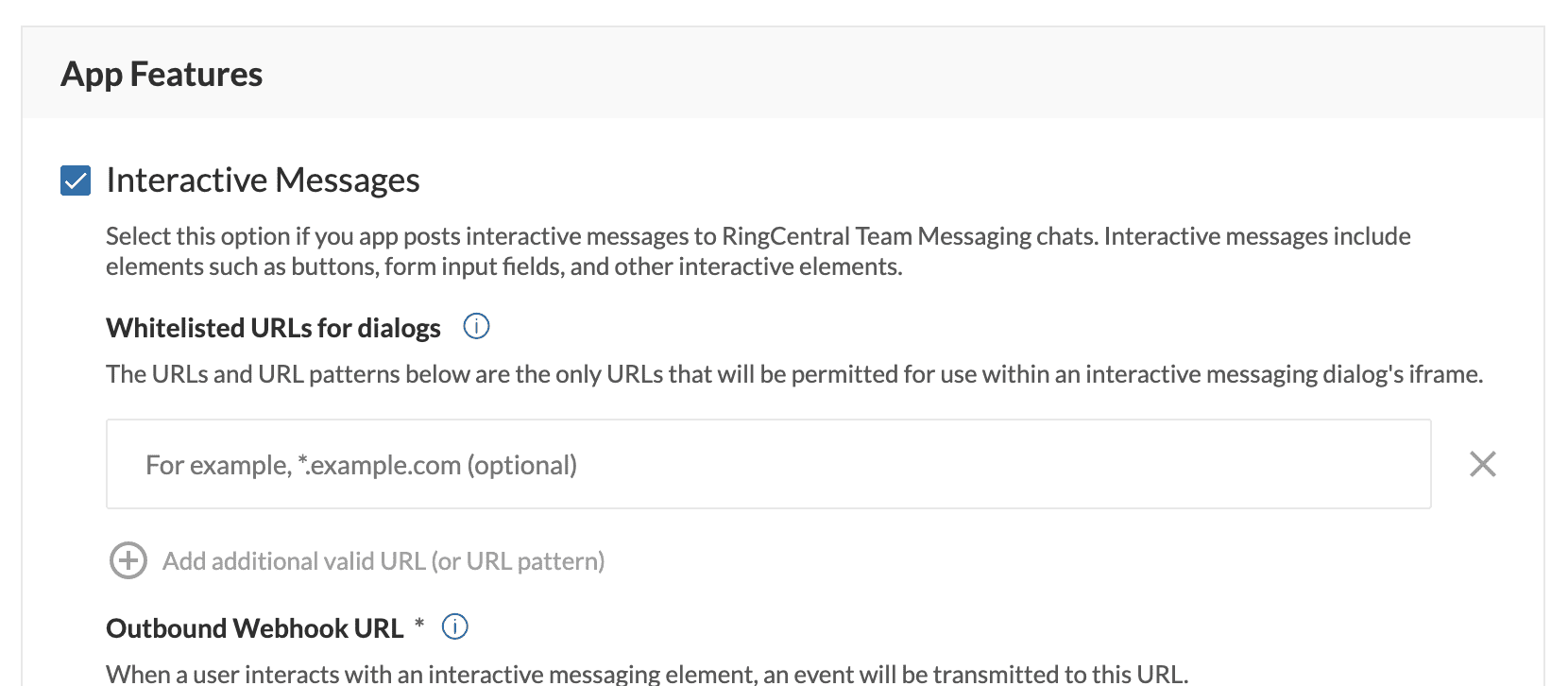The width and height of the screenshot is (1568, 686).
Task: Remove the whitelisted URL entry with X
Action: click(1482, 464)
